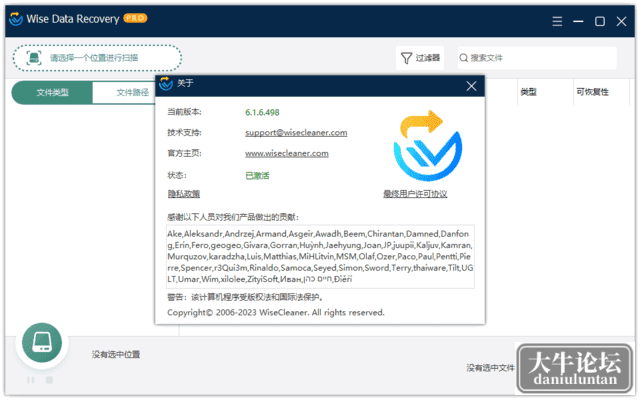Click the 官方主页 label
Screen dimensions: 640x400
click(184, 153)
